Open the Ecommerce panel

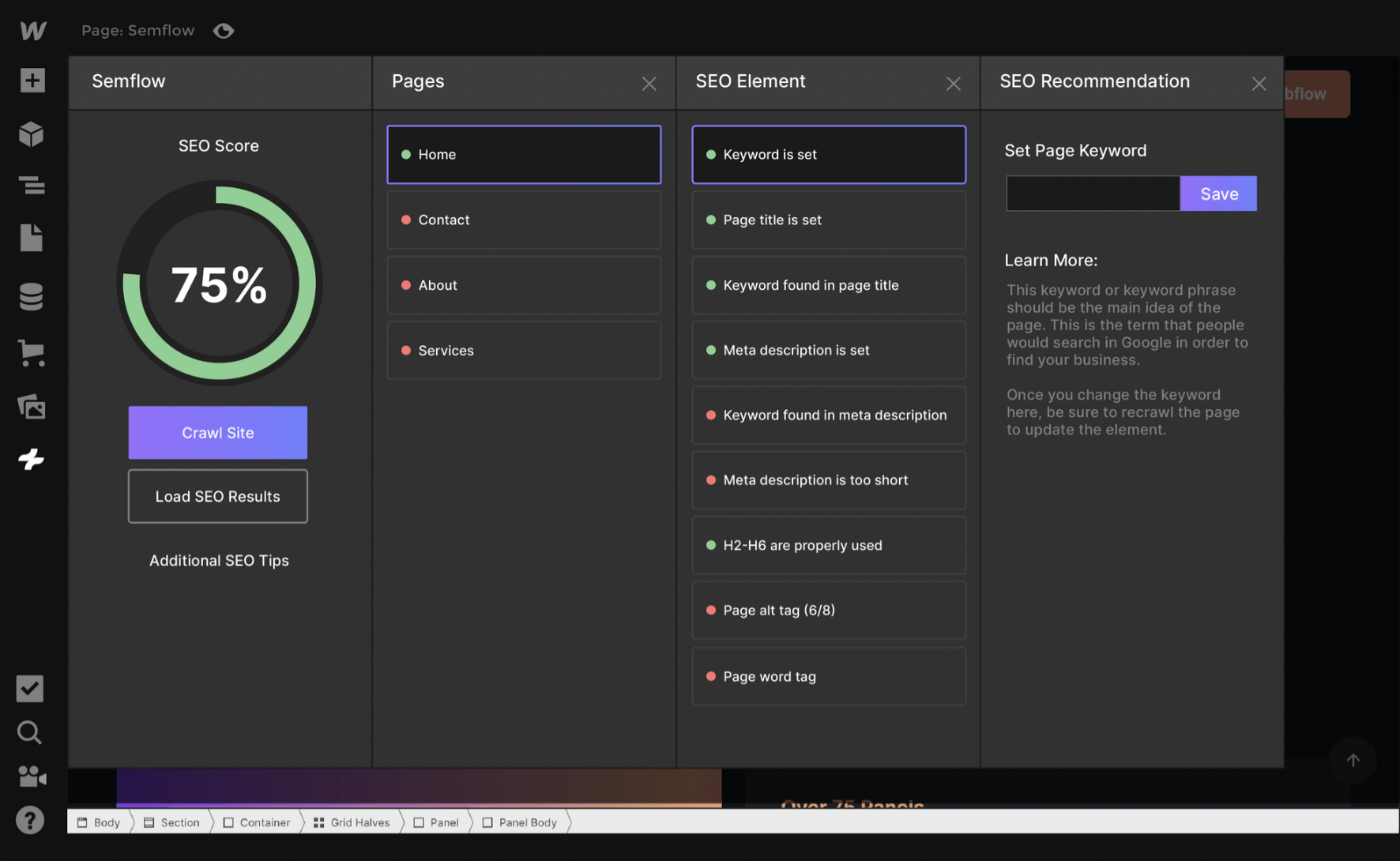tap(32, 353)
